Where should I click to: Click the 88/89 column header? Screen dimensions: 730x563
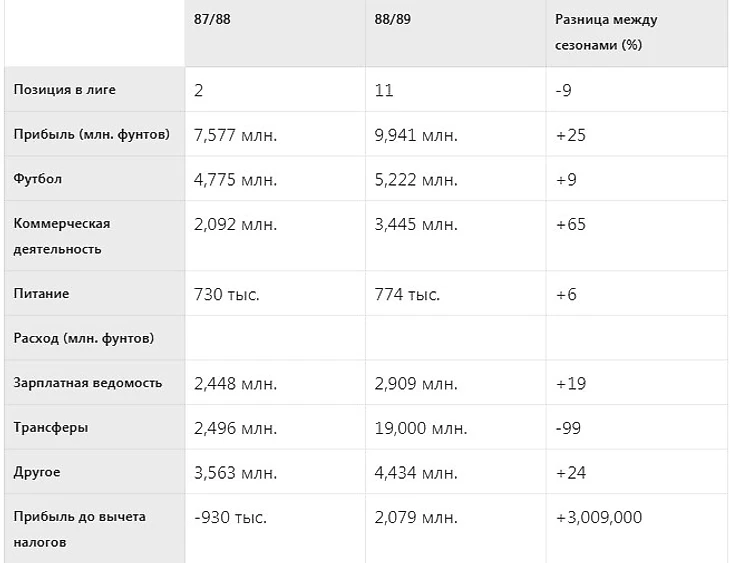(x=390, y=20)
